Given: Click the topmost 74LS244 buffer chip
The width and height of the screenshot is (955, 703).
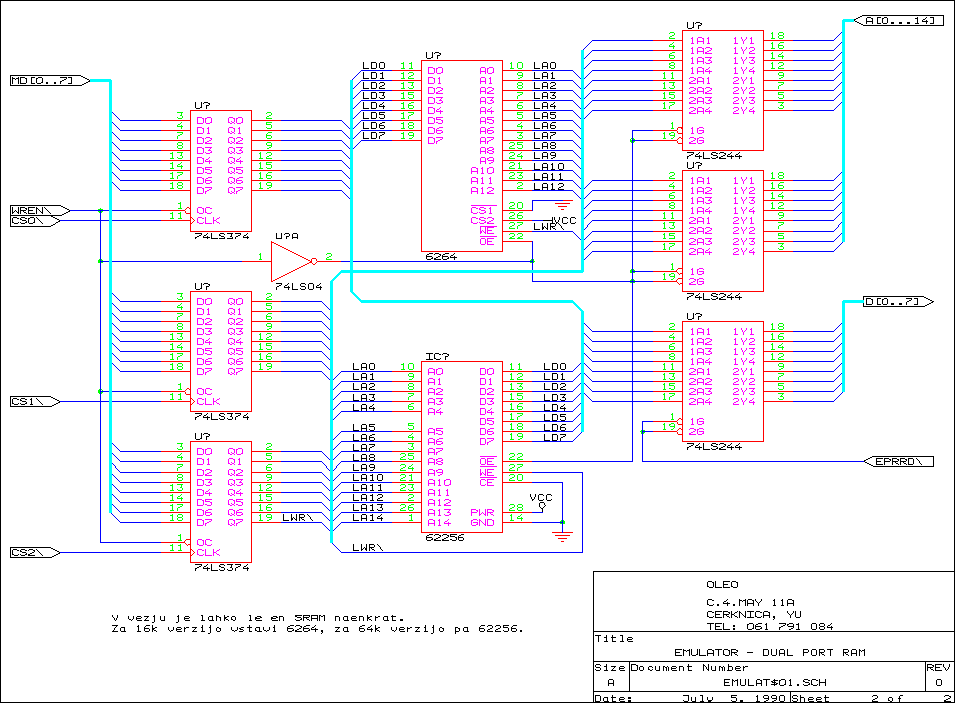Looking at the screenshot, I should [722, 90].
